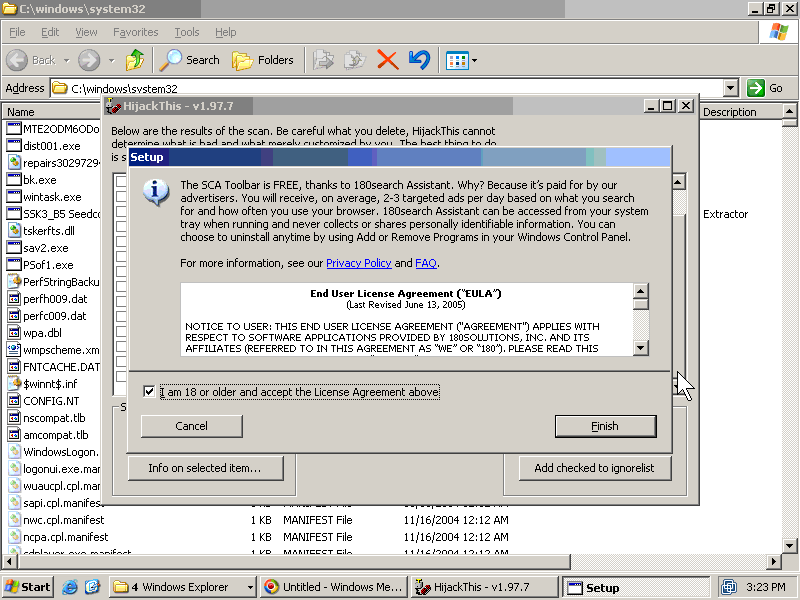
Task: Expand the Views dropdown arrow
Action: [x=474, y=61]
